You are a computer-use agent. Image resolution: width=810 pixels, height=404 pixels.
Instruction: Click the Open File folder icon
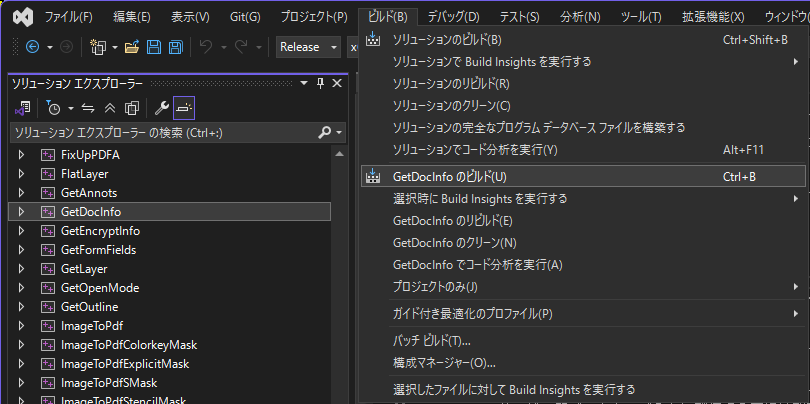point(131,47)
